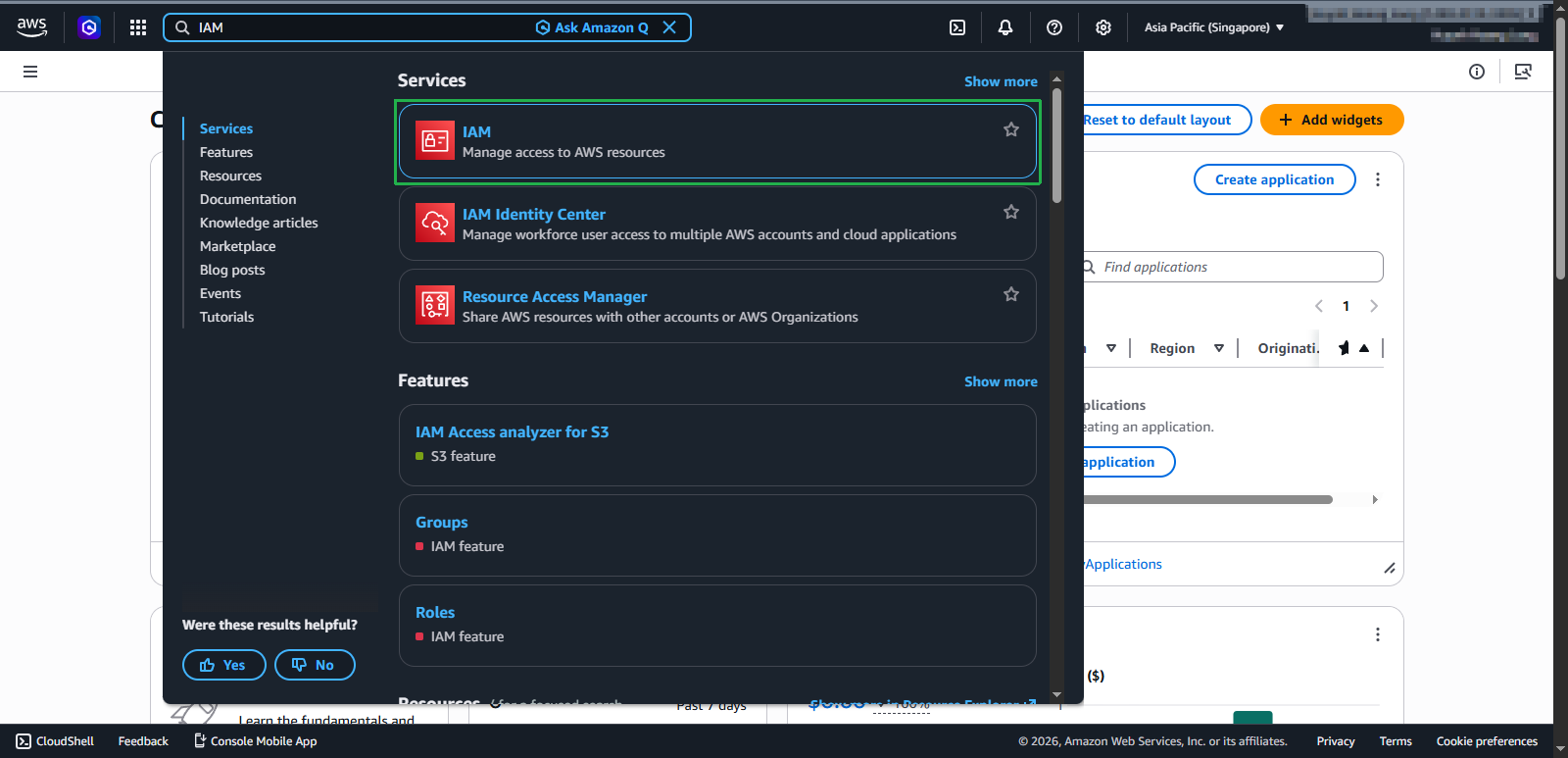Open the Resource Access Manager link
Viewport: 1568px width, 758px height.
pos(555,296)
